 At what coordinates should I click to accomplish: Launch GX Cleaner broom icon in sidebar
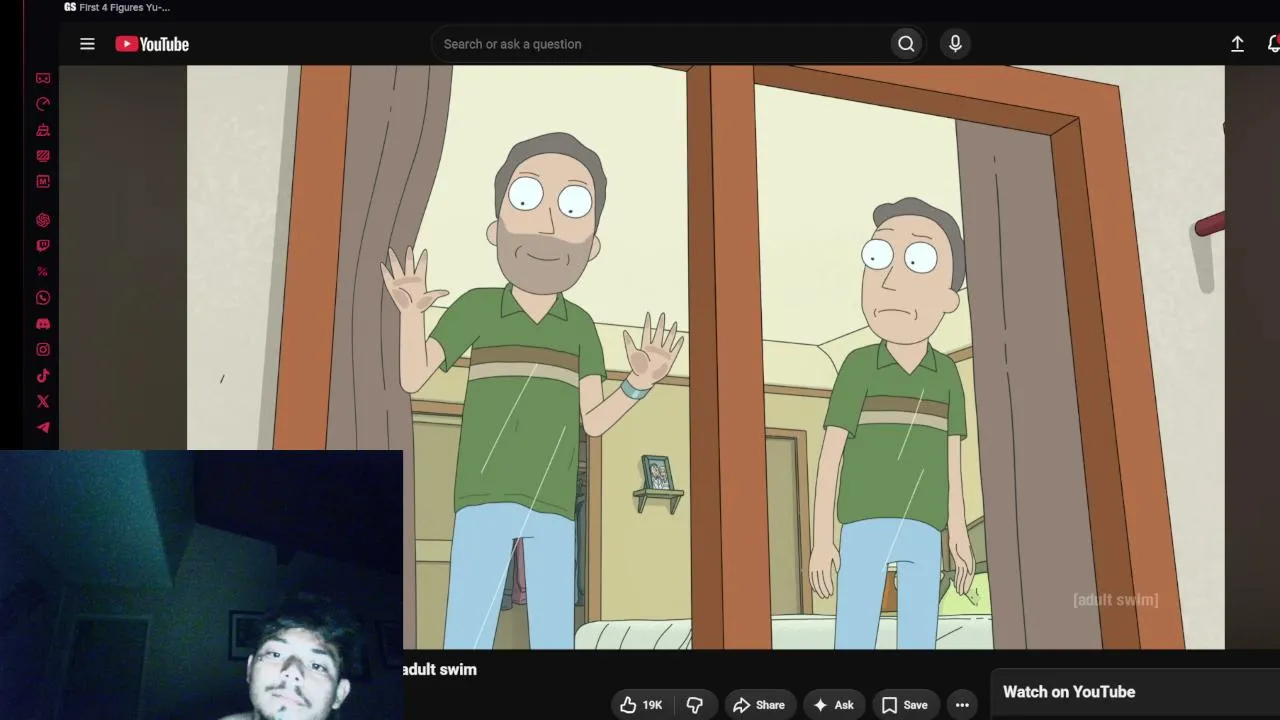43,130
